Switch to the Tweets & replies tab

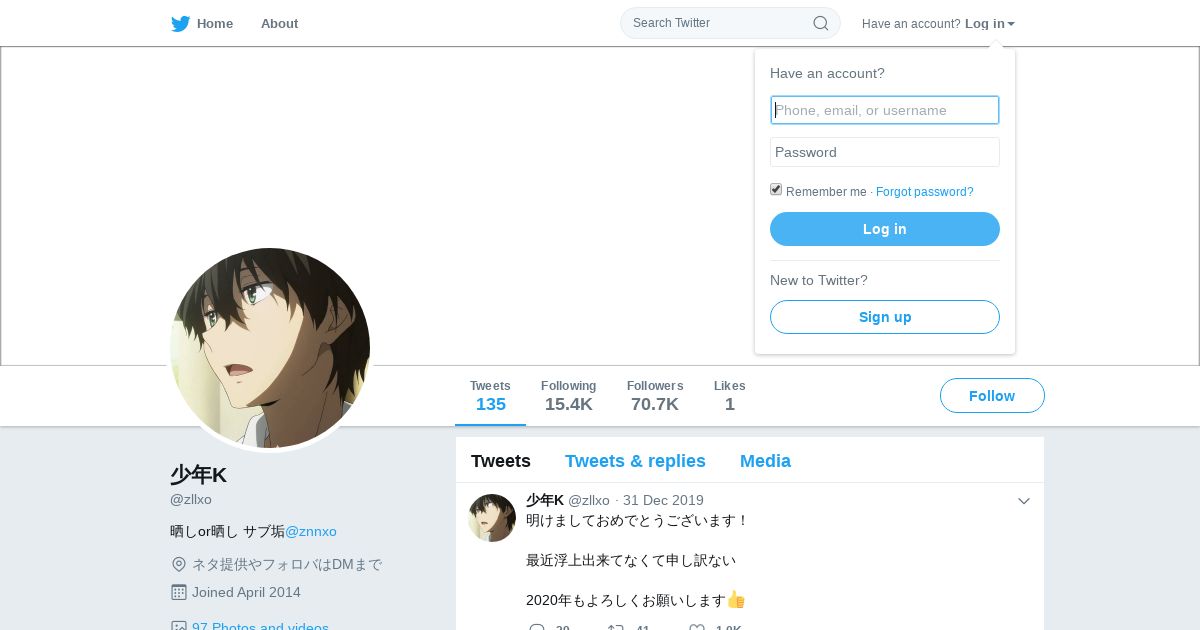click(x=635, y=461)
